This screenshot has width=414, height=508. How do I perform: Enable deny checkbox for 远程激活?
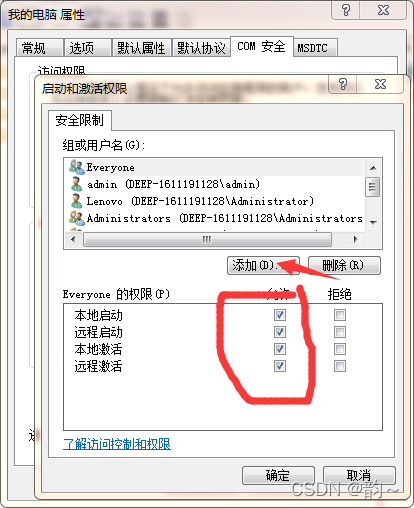click(x=340, y=366)
